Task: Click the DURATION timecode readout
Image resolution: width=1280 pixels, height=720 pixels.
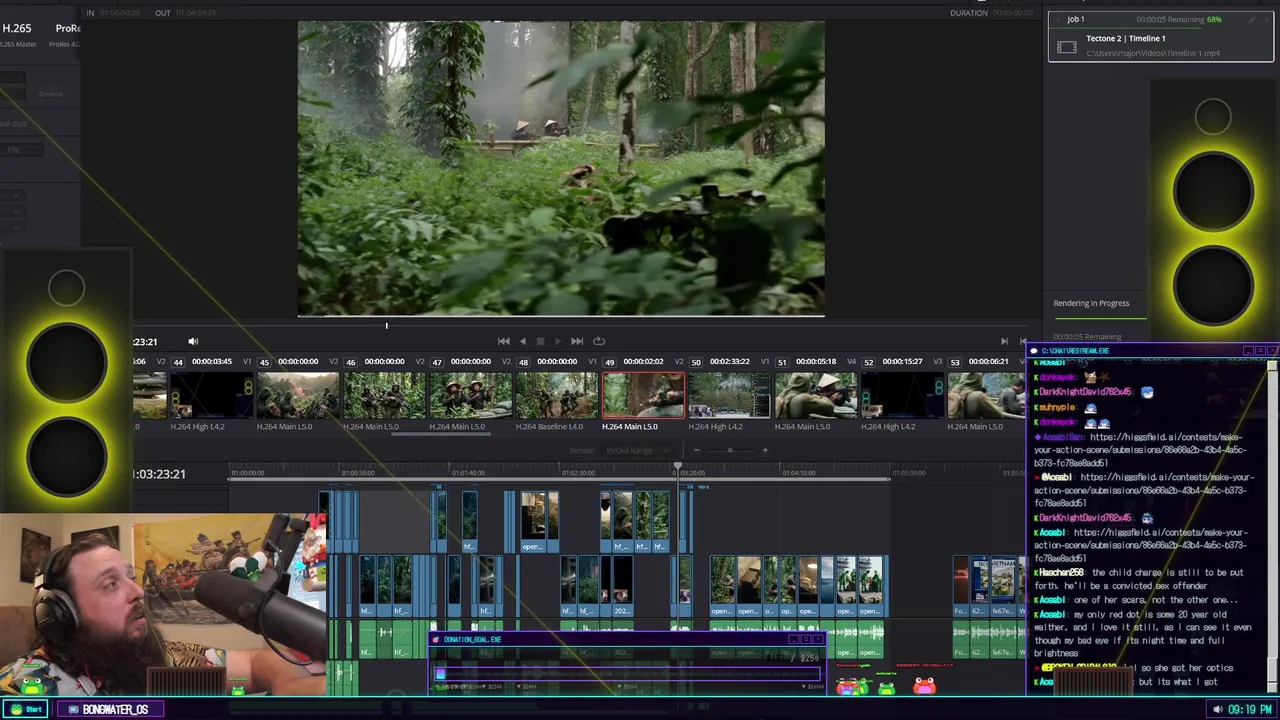Action: point(1012,13)
